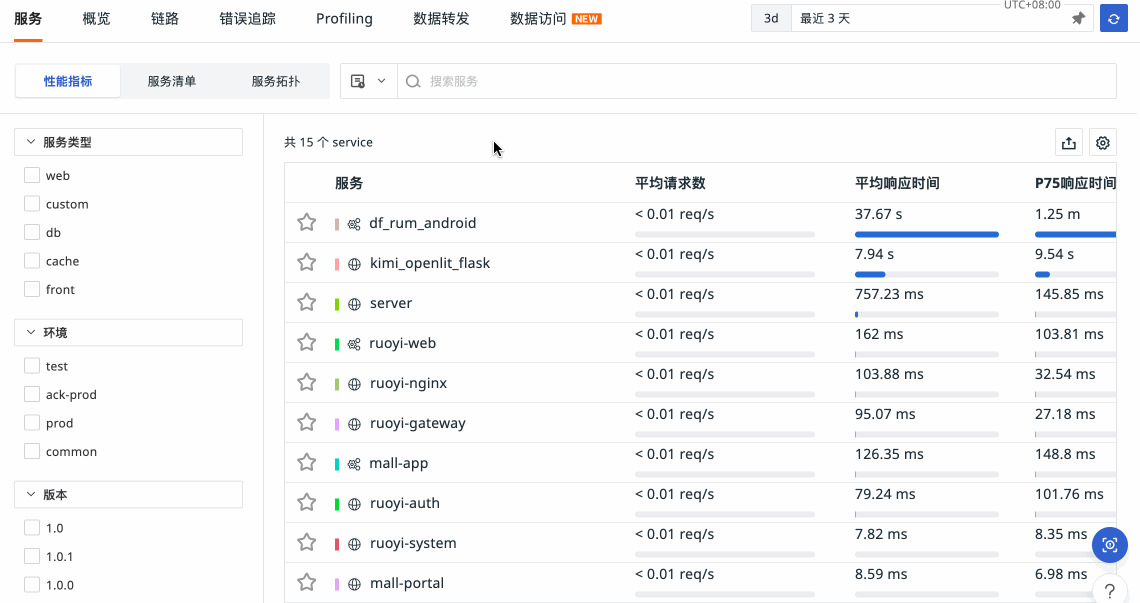
Task: Open the Profiling tab
Action: 345,19
